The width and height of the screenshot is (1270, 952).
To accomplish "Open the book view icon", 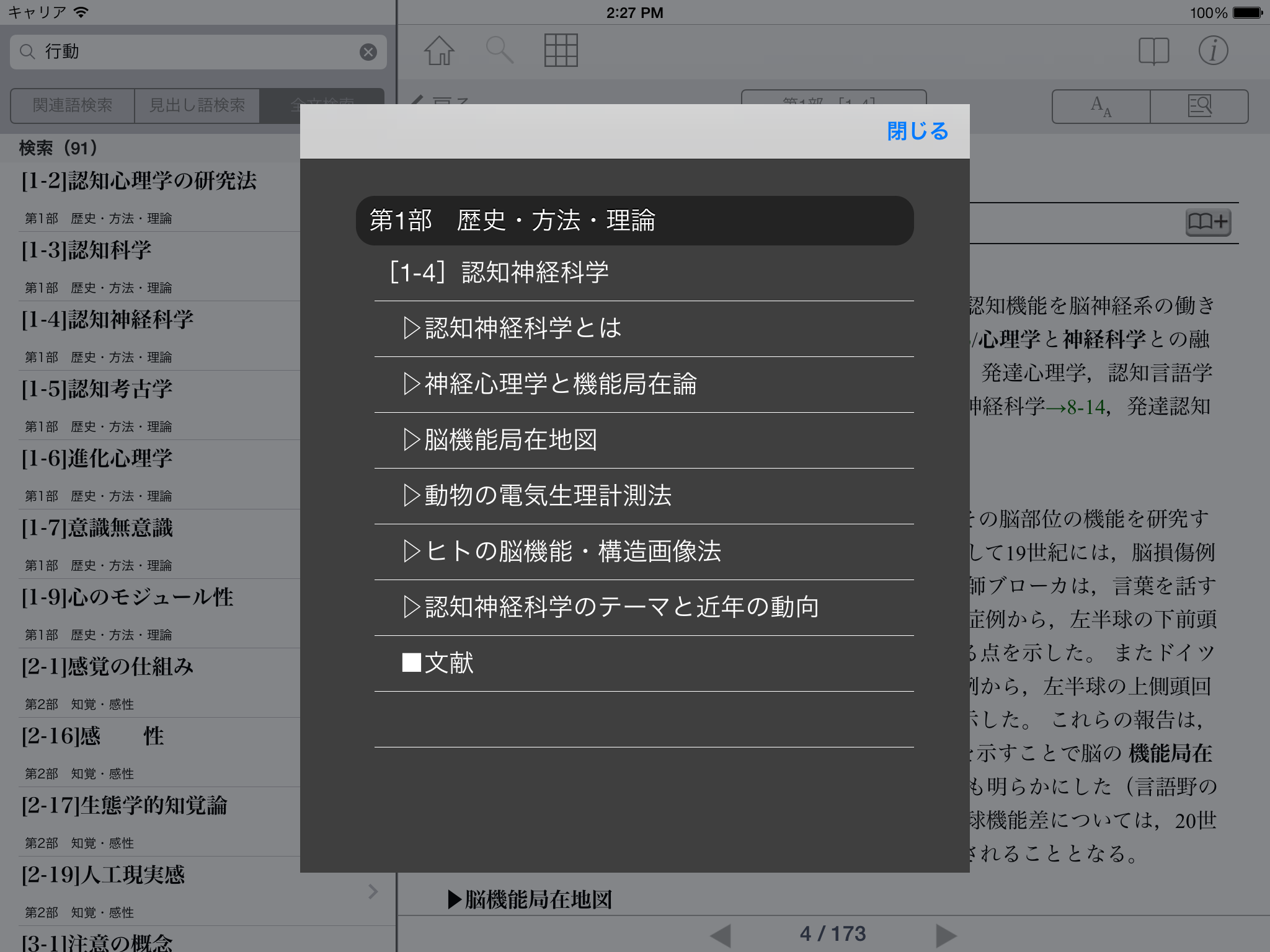I will point(1153,51).
